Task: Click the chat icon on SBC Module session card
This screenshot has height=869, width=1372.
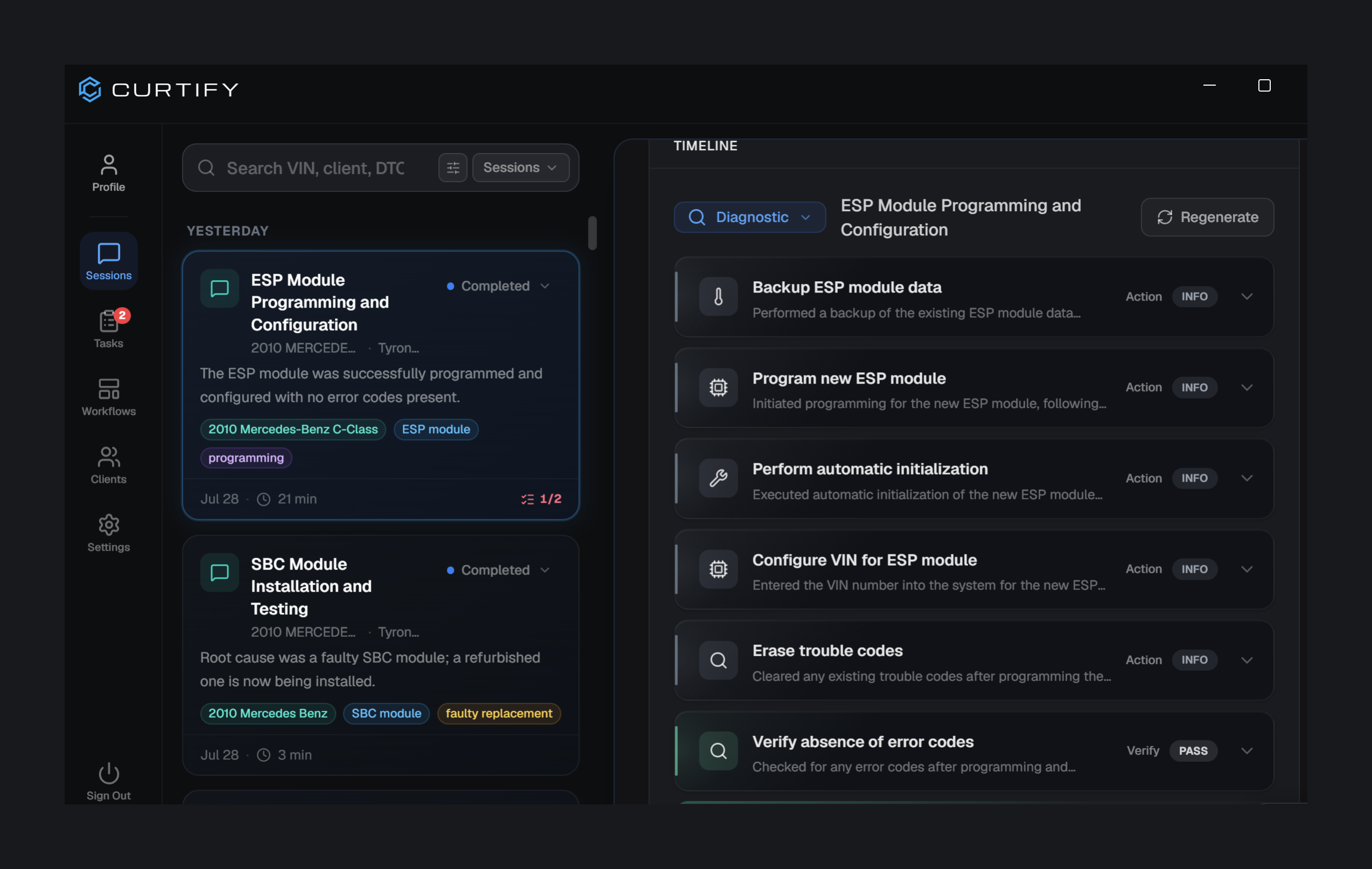Action: click(x=219, y=573)
